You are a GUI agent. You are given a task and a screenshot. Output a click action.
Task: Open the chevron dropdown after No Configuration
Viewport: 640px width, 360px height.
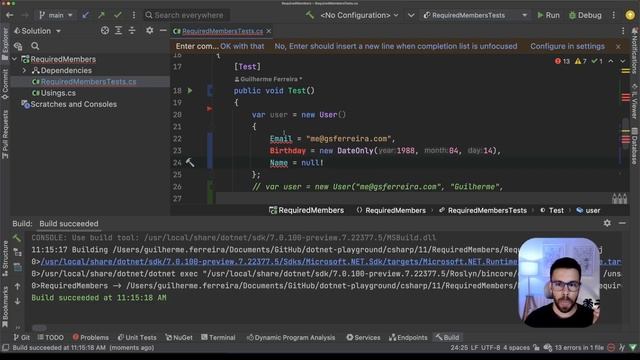point(411,15)
